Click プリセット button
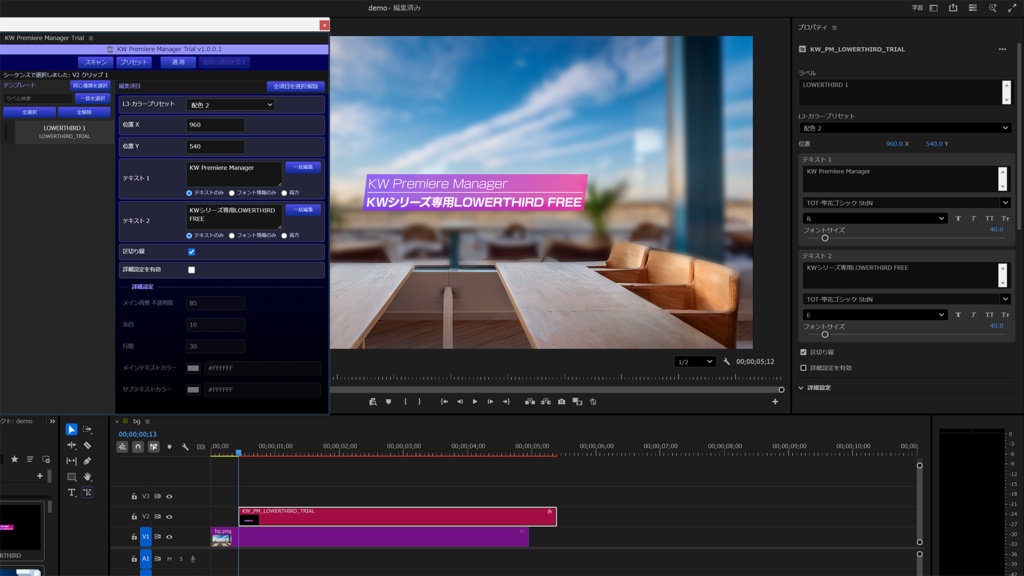1024x576 pixels. (134, 62)
